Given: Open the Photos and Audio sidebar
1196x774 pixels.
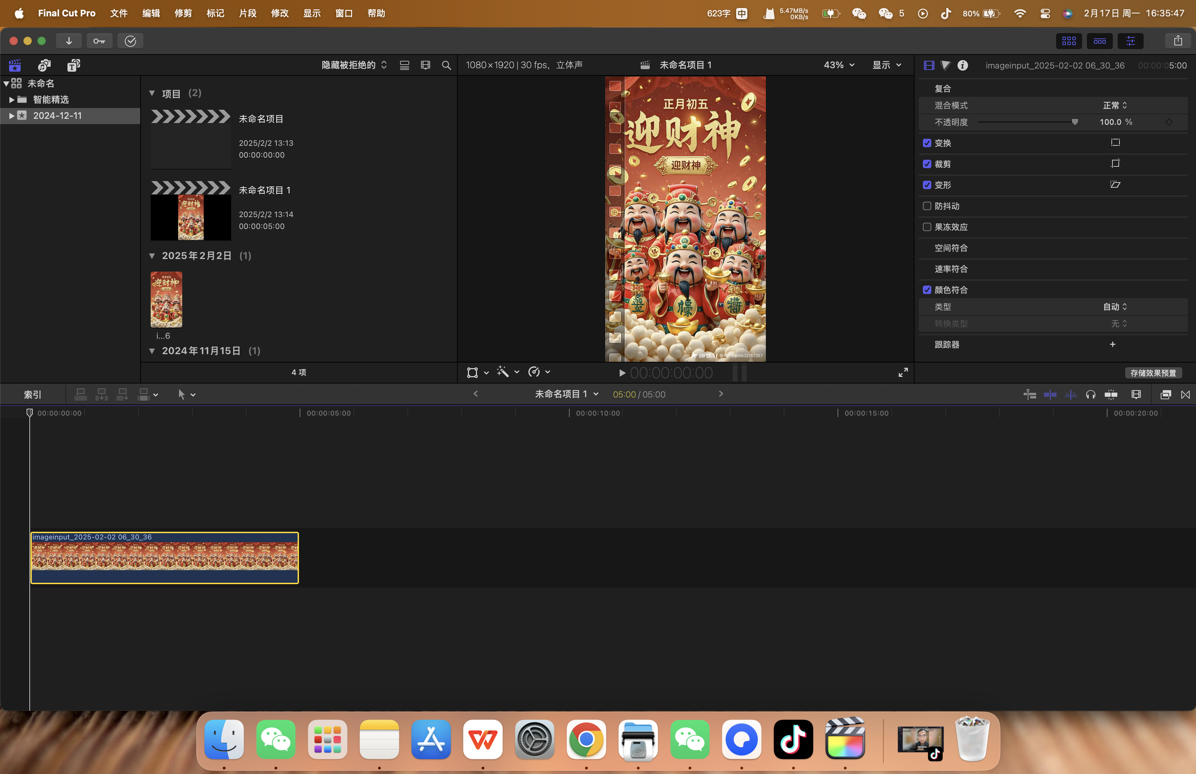Looking at the screenshot, I should pyautogui.click(x=43, y=65).
